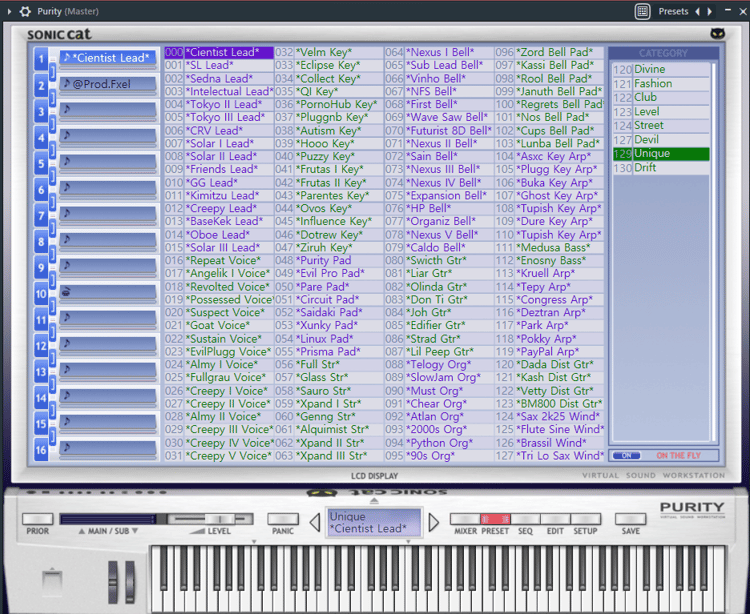Toggle the On The Fly ON switch
750x614 pixels.
627,455
